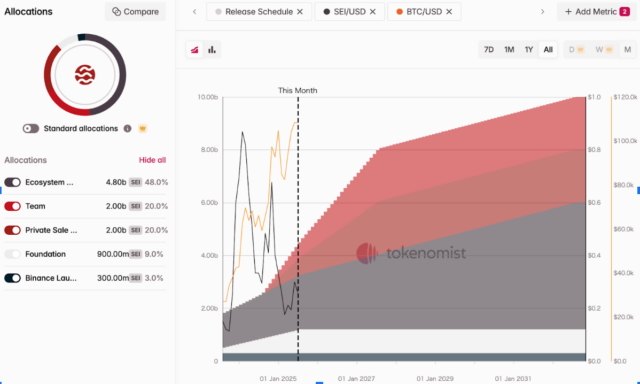
Task: Show the Foundation allocation on the chart
Action: (x=13, y=254)
